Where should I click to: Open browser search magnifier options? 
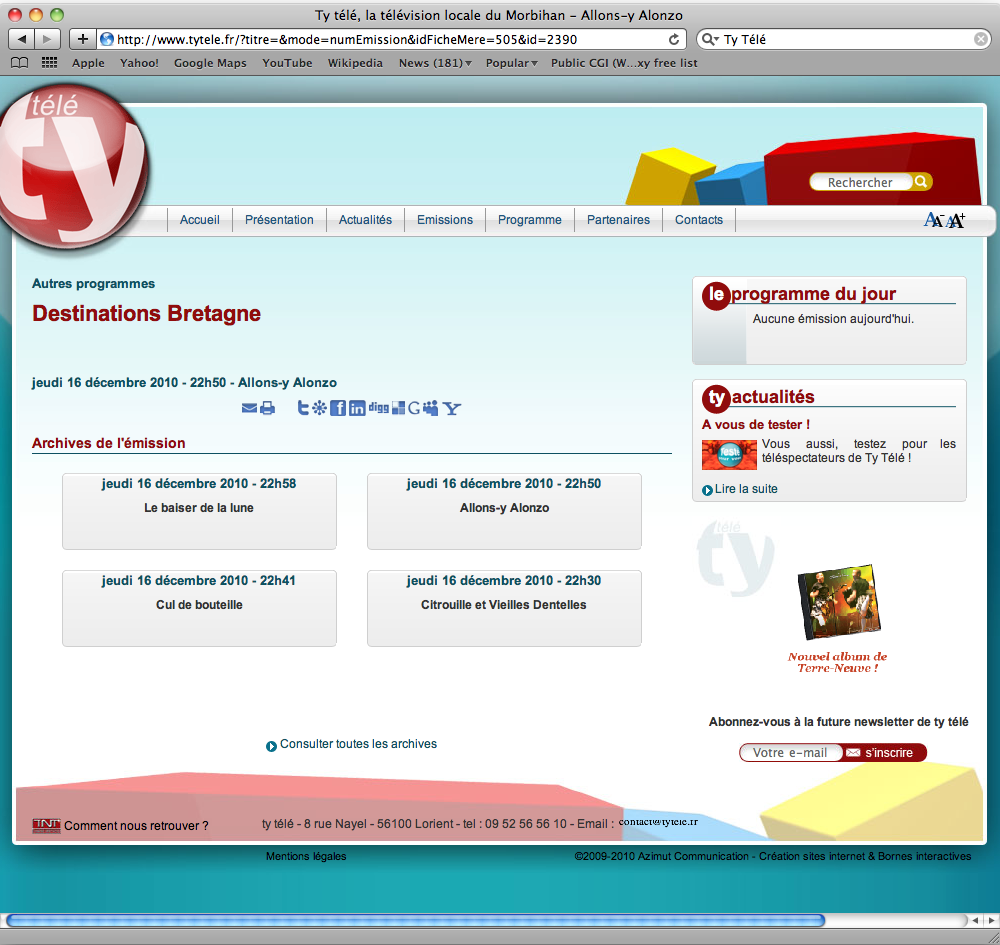710,40
